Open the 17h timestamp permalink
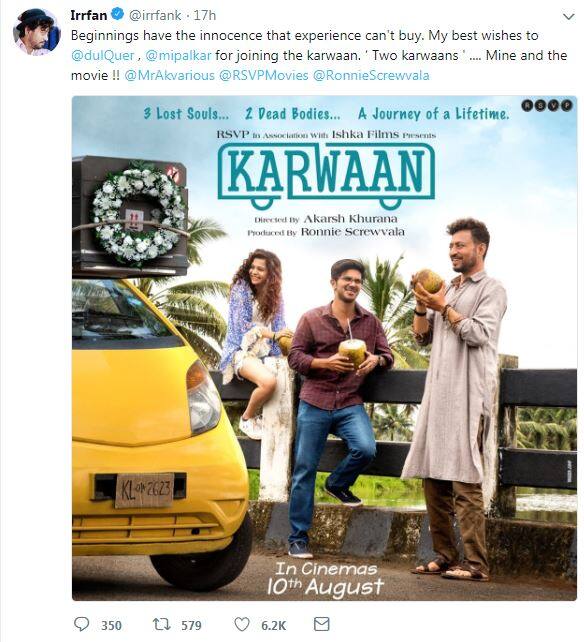Image resolution: width=584 pixels, height=642 pixels. (205, 15)
